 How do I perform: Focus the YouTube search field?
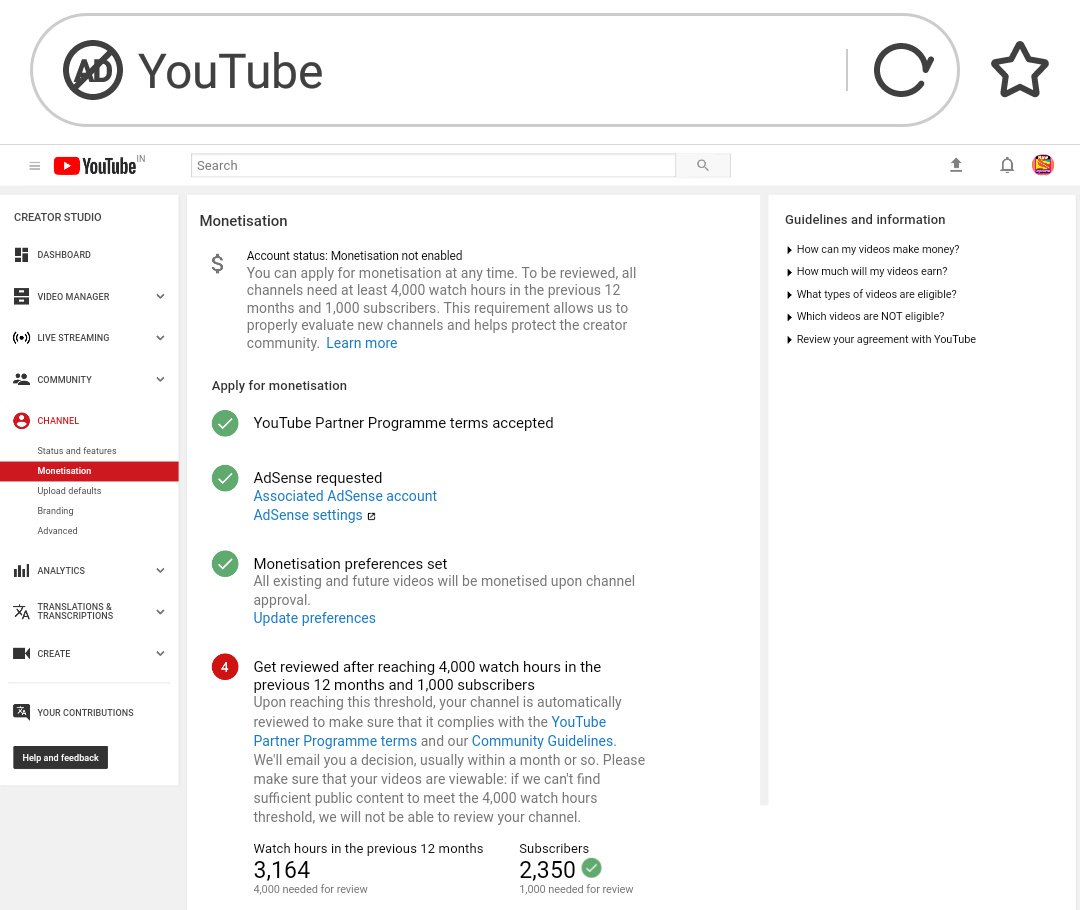click(x=433, y=165)
